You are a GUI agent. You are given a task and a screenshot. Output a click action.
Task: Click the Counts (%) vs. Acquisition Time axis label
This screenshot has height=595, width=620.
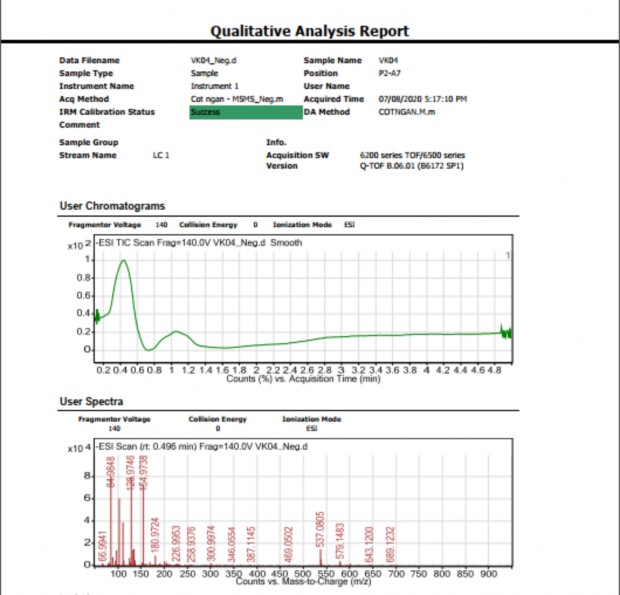(303, 378)
